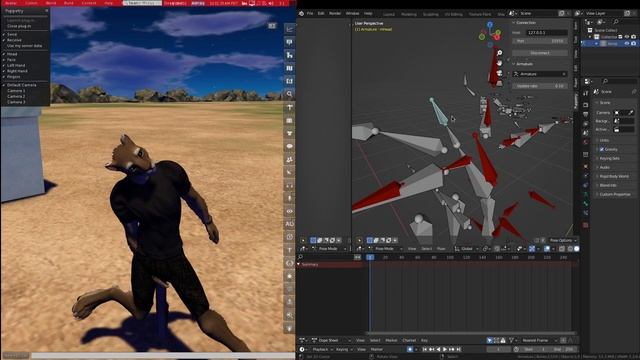Click the viewer search menus field
Viewport: 640px width, 360px height.
[x=142, y=3]
